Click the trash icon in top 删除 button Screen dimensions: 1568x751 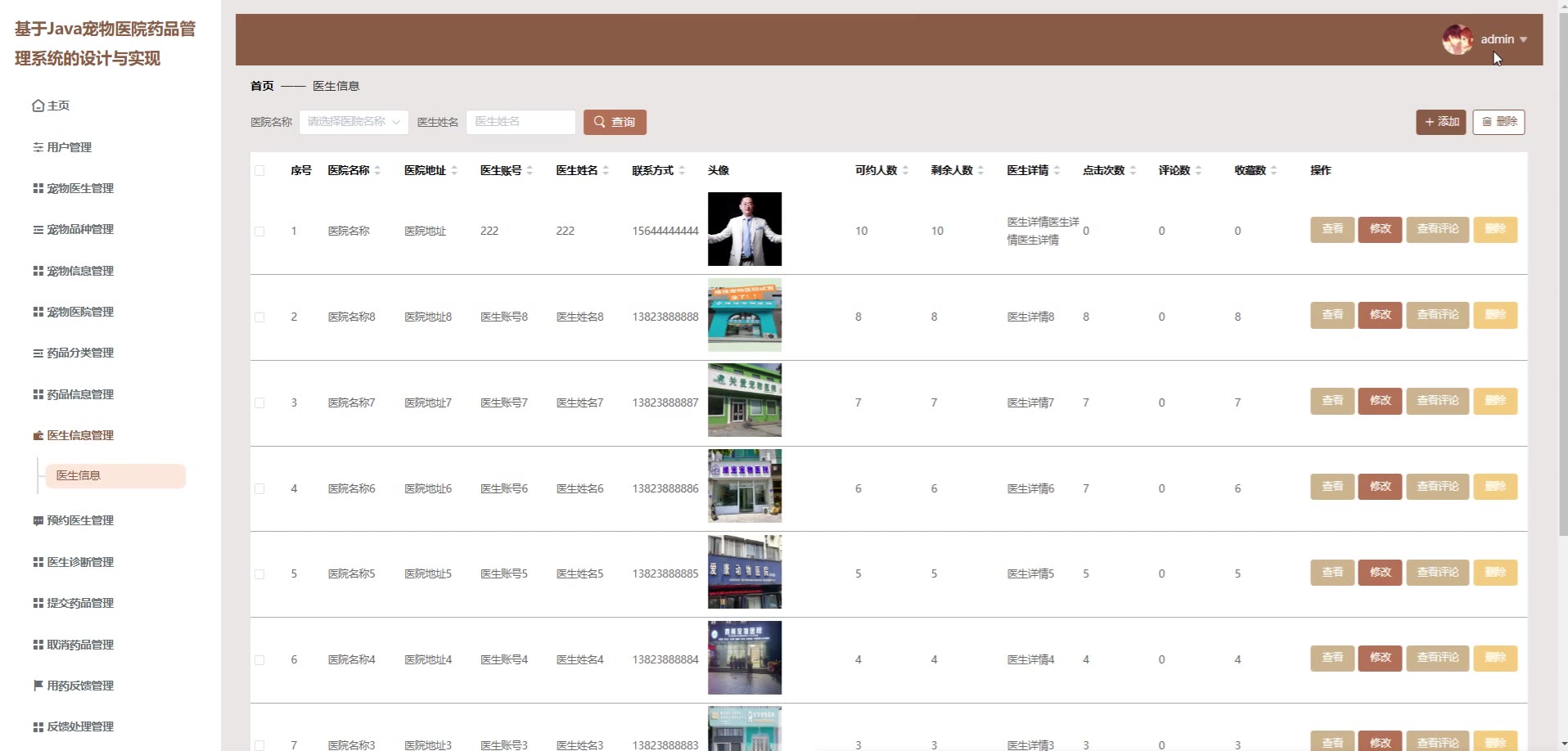pos(1487,122)
